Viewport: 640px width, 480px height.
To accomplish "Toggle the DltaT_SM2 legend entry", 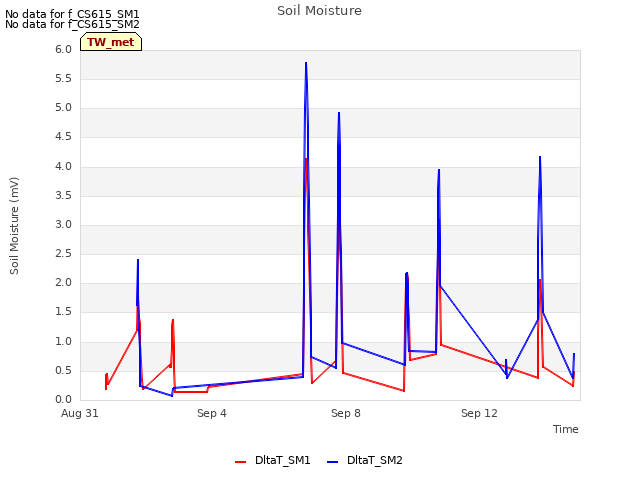I will click(x=365, y=460).
